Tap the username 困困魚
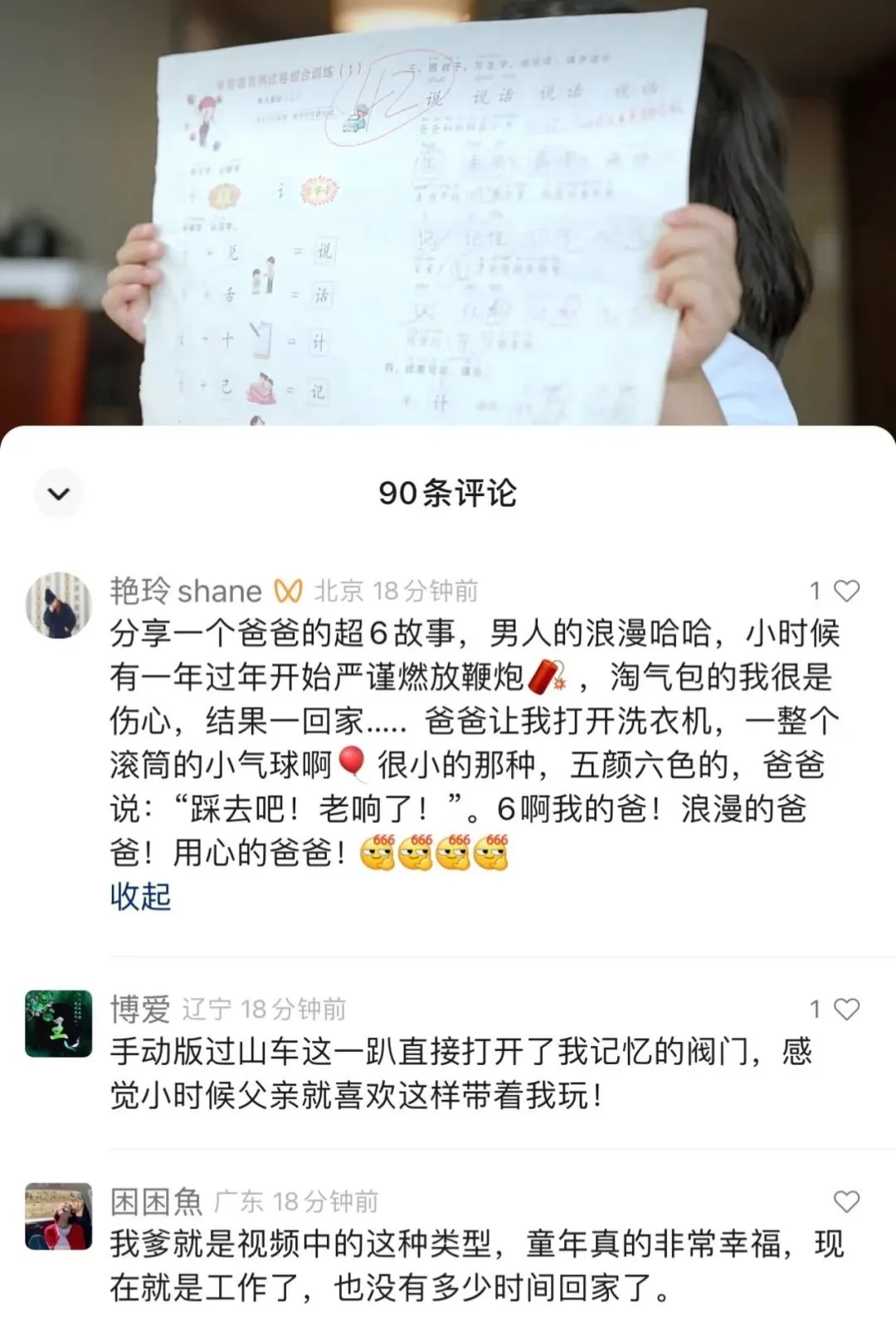The height and width of the screenshot is (1333, 896). tap(156, 1201)
